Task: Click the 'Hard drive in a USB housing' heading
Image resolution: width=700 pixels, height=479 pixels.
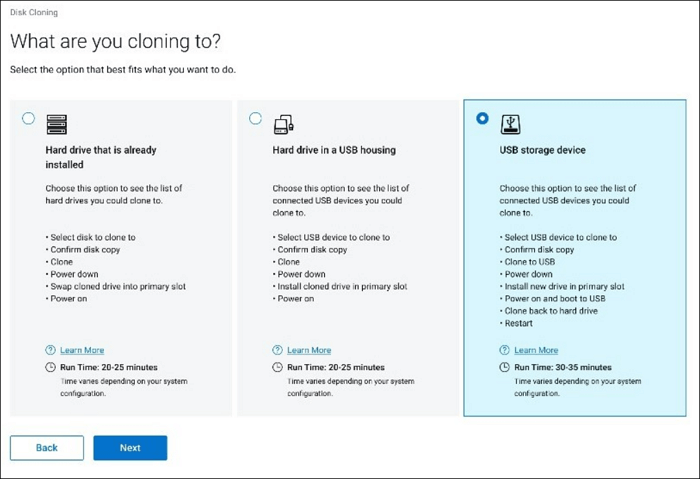Action: tap(334, 150)
